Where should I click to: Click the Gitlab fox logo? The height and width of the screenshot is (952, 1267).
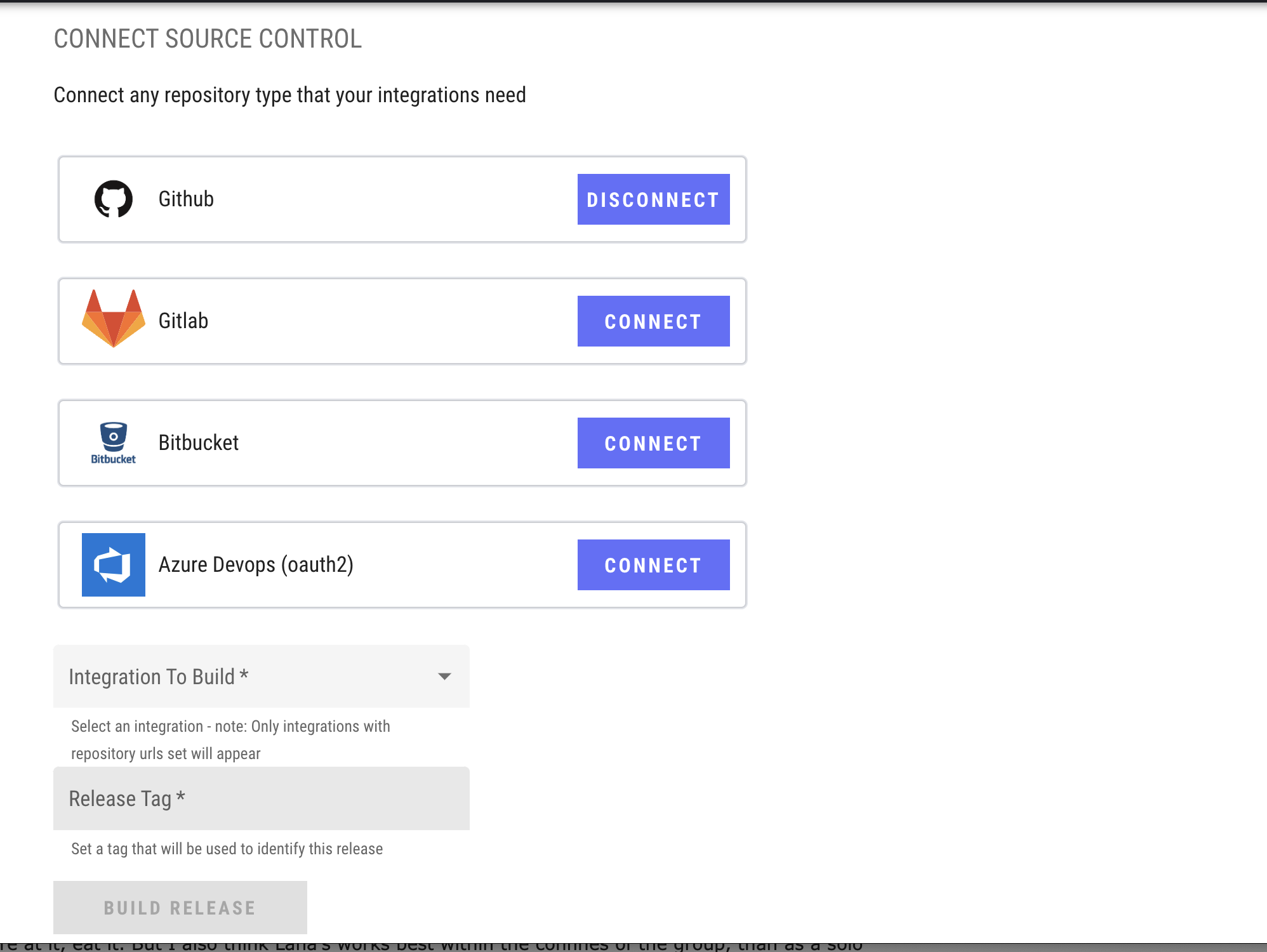pos(114,319)
